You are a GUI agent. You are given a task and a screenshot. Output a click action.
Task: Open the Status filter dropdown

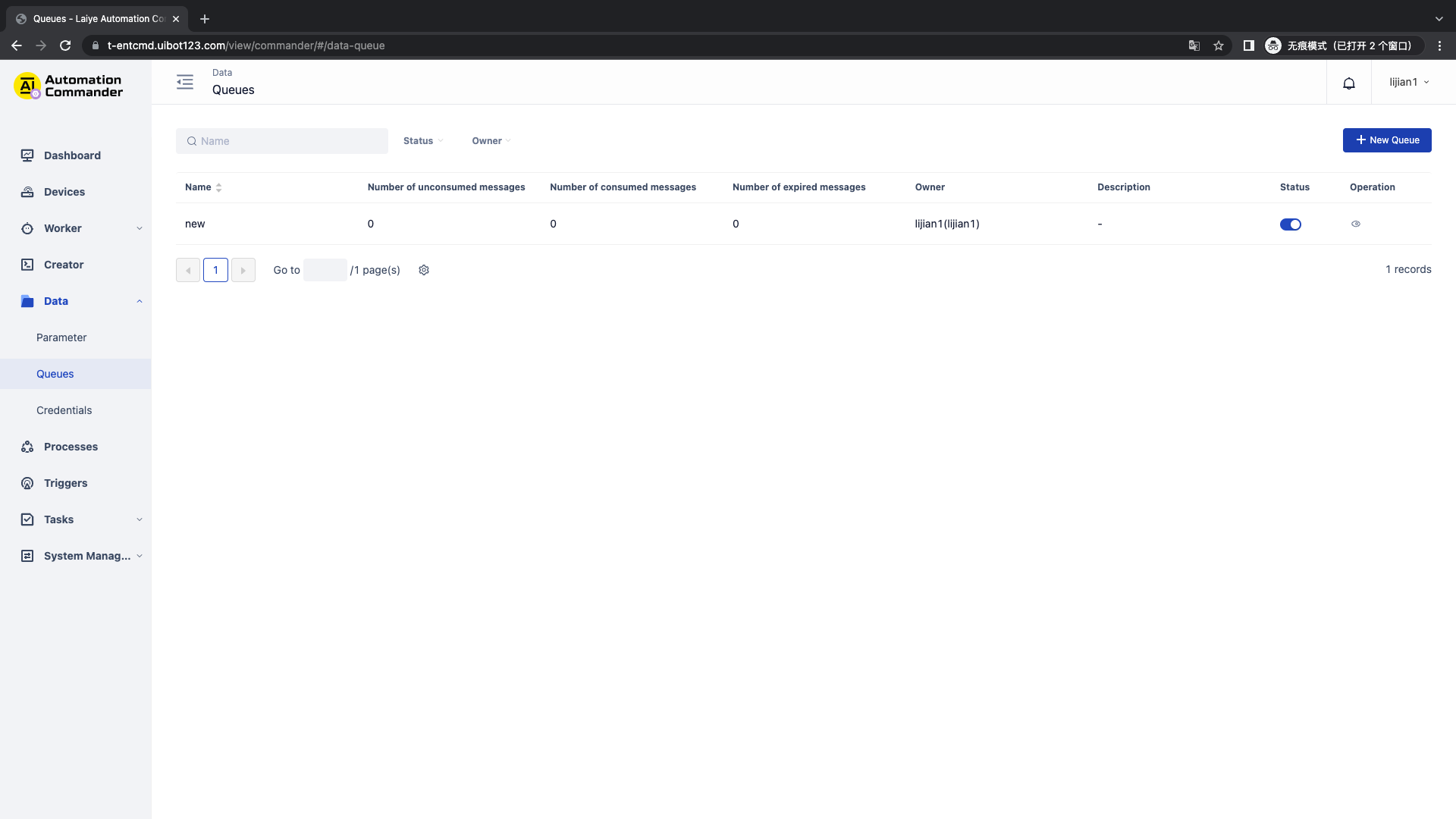click(423, 141)
